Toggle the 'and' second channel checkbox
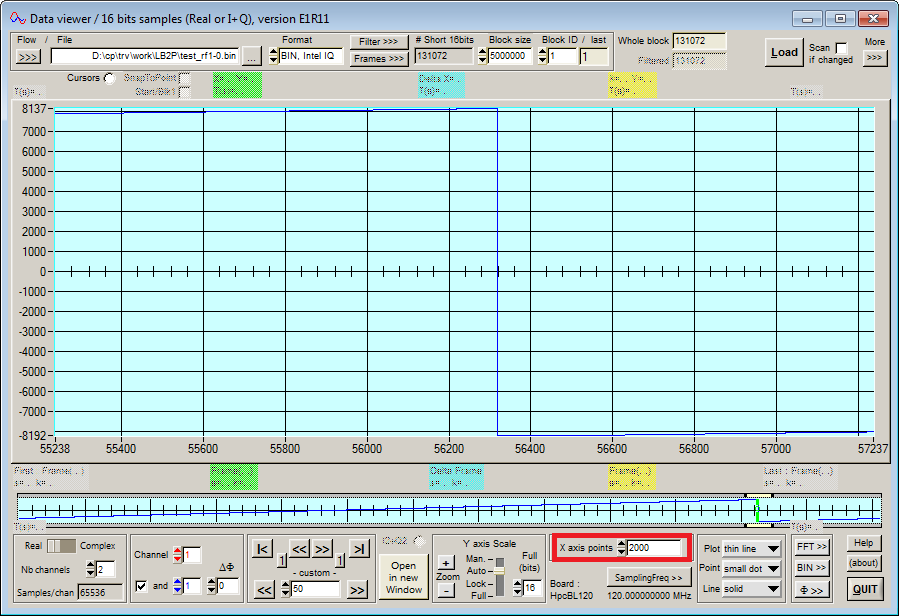Viewport: 899px width, 616px height. pyautogui.click(x=141, y=586)
